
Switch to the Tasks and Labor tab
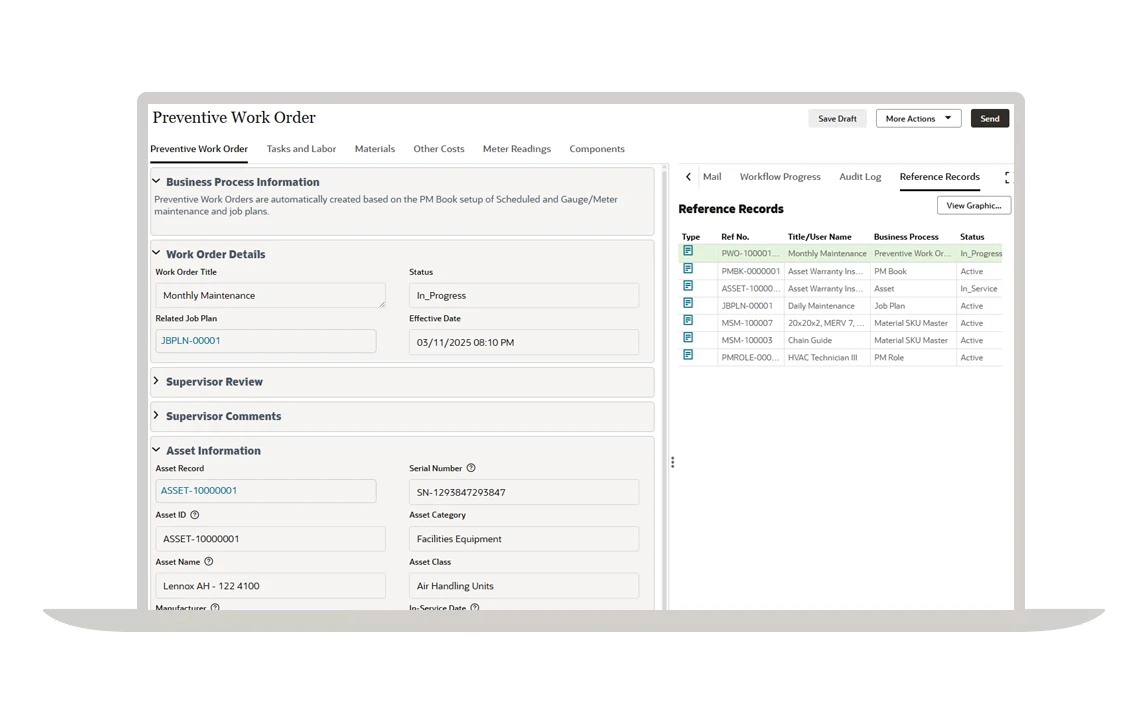click(301, 149)
